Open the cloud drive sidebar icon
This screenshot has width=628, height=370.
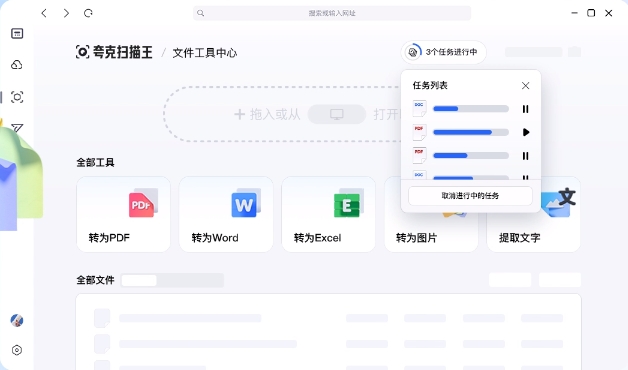tap(16, 64)
